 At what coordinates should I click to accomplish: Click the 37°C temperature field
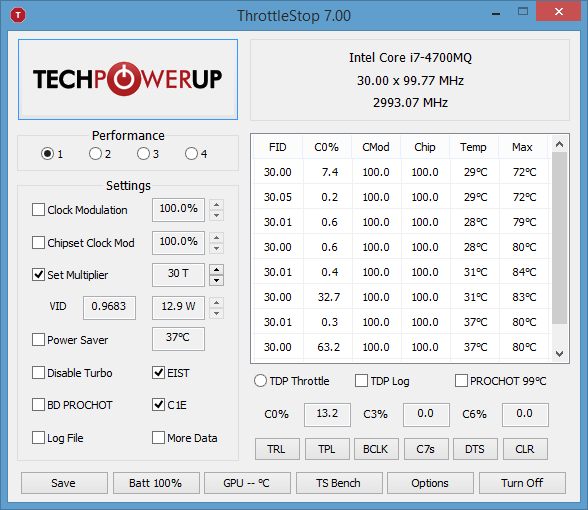[178, 339]
